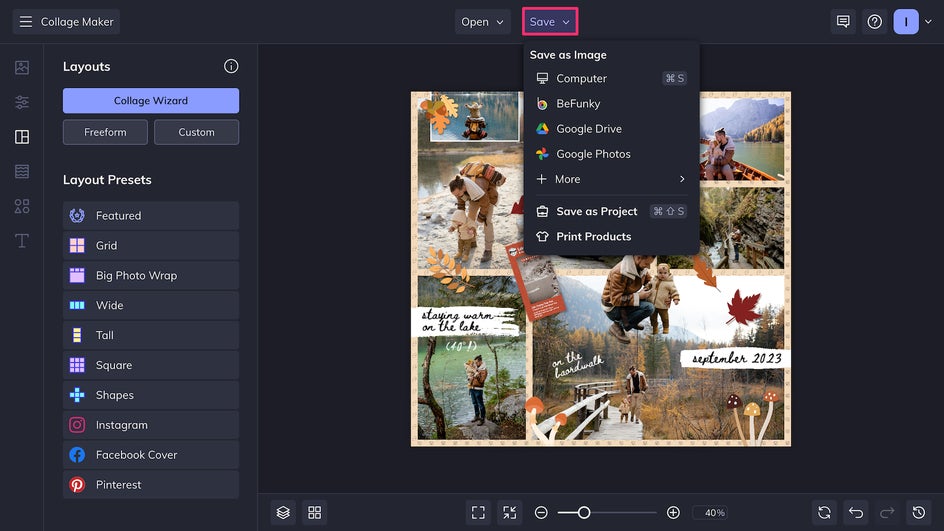Switch to Custom layout mode
The image size is (944, 531).
tap(196, 132)
